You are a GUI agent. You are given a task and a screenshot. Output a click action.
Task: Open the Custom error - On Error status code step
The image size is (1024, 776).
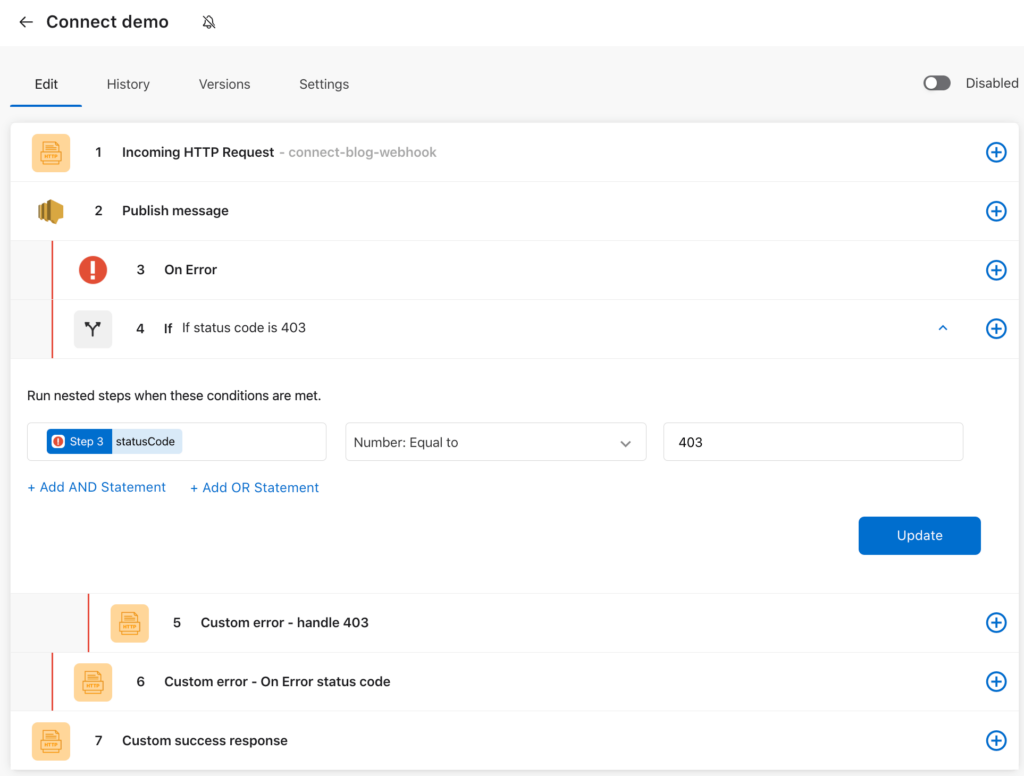[x=277, y=682]
